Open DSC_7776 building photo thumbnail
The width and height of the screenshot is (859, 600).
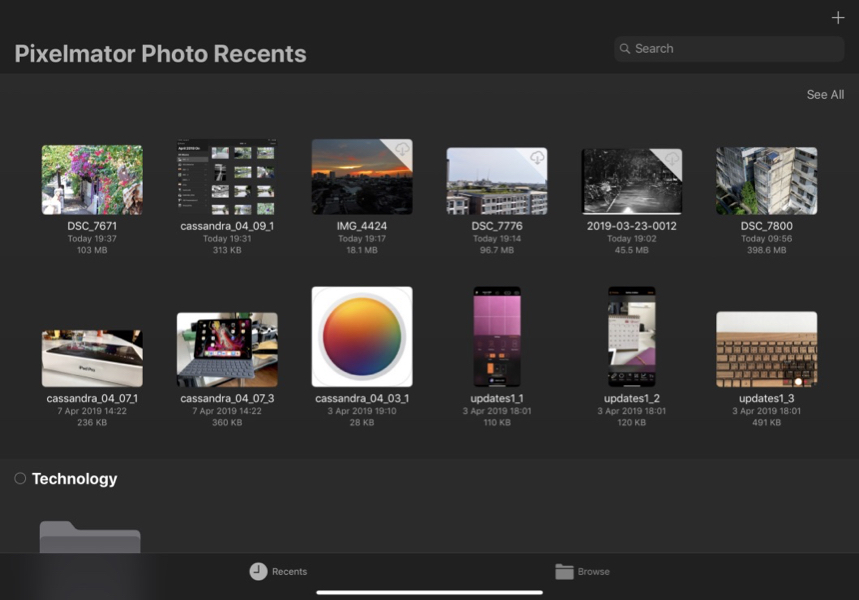(497, 181)
